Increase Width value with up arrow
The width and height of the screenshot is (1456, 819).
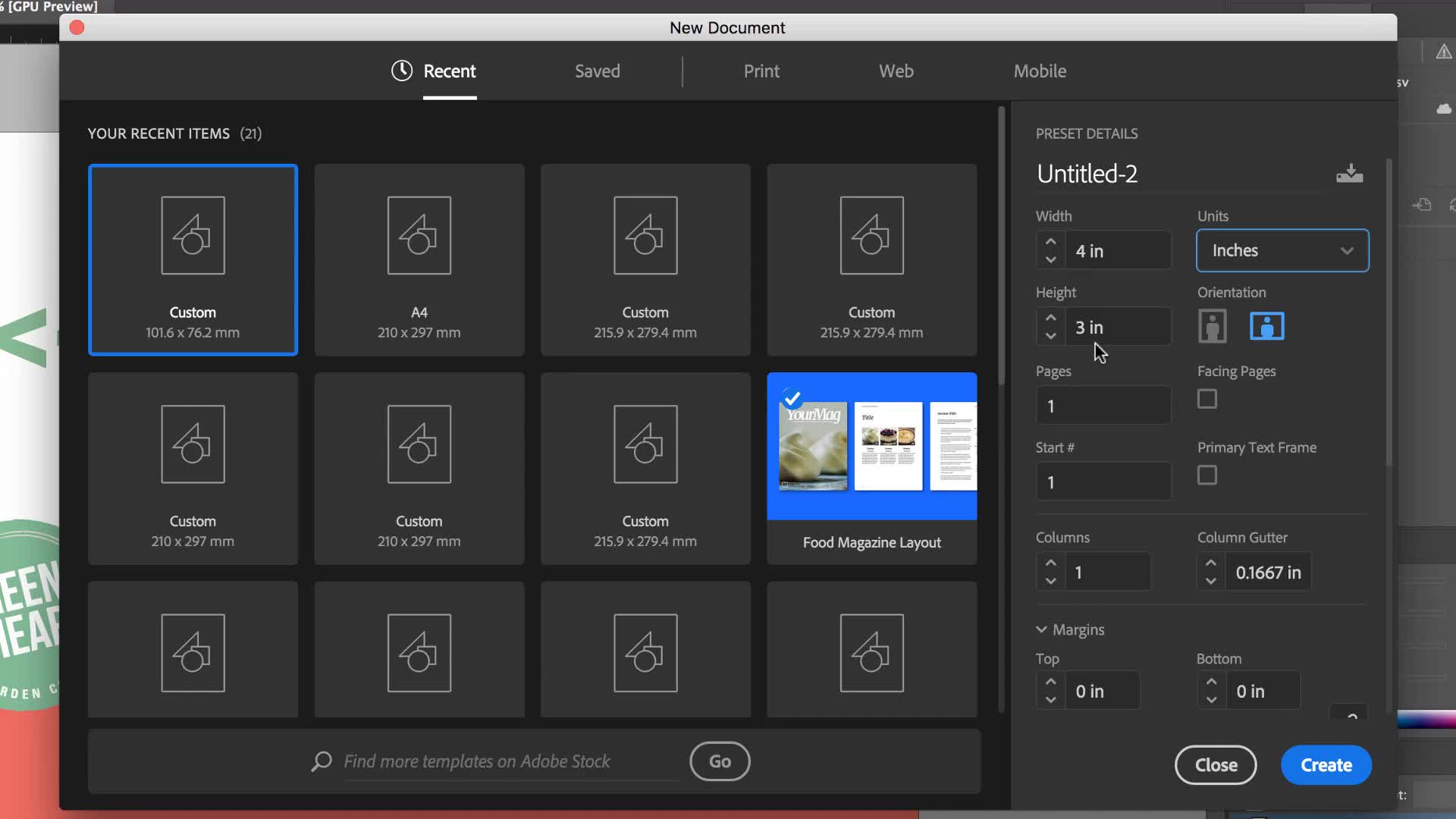1050,242
